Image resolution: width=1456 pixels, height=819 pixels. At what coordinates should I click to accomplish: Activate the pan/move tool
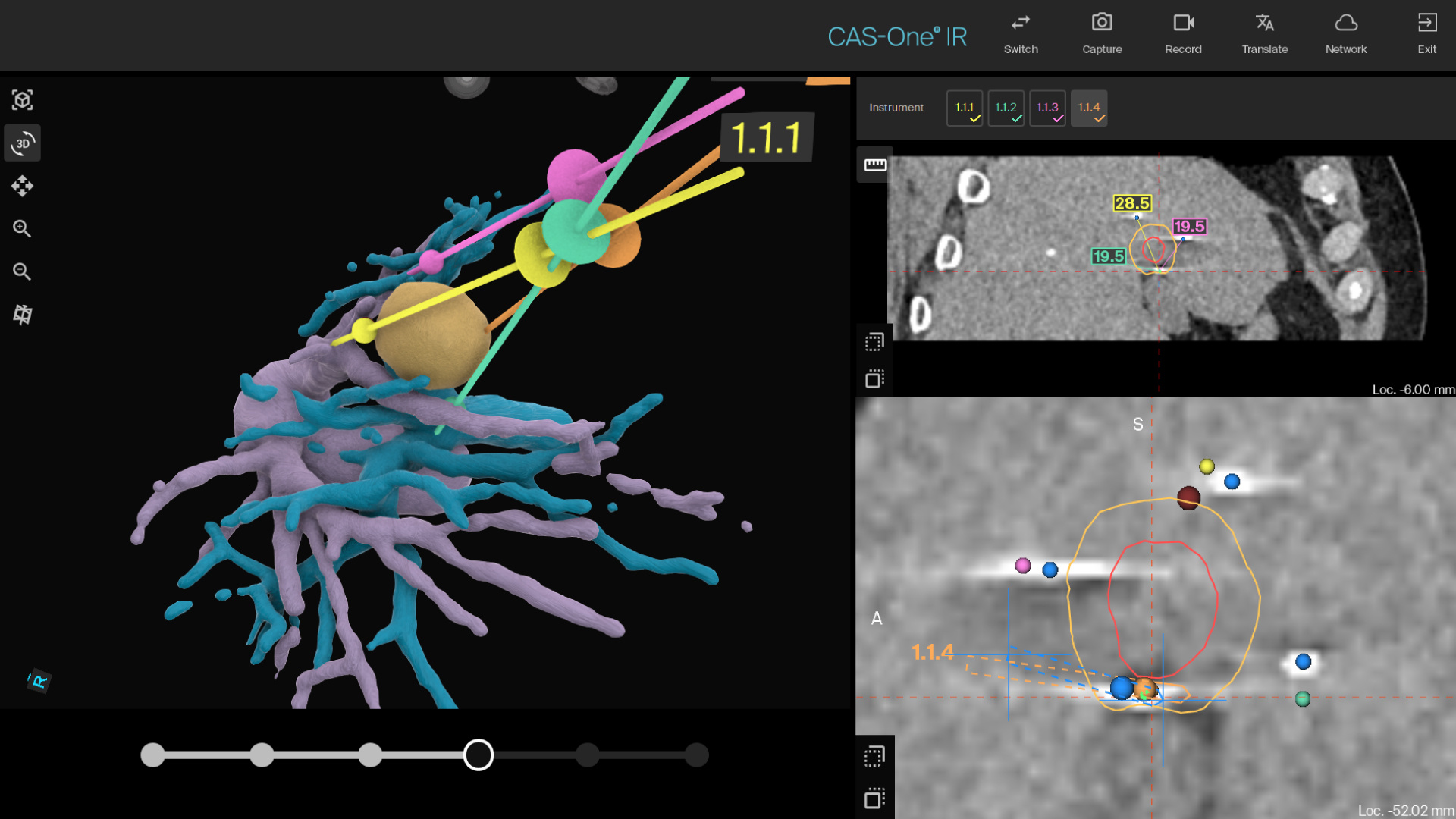(x=23, y=186)
